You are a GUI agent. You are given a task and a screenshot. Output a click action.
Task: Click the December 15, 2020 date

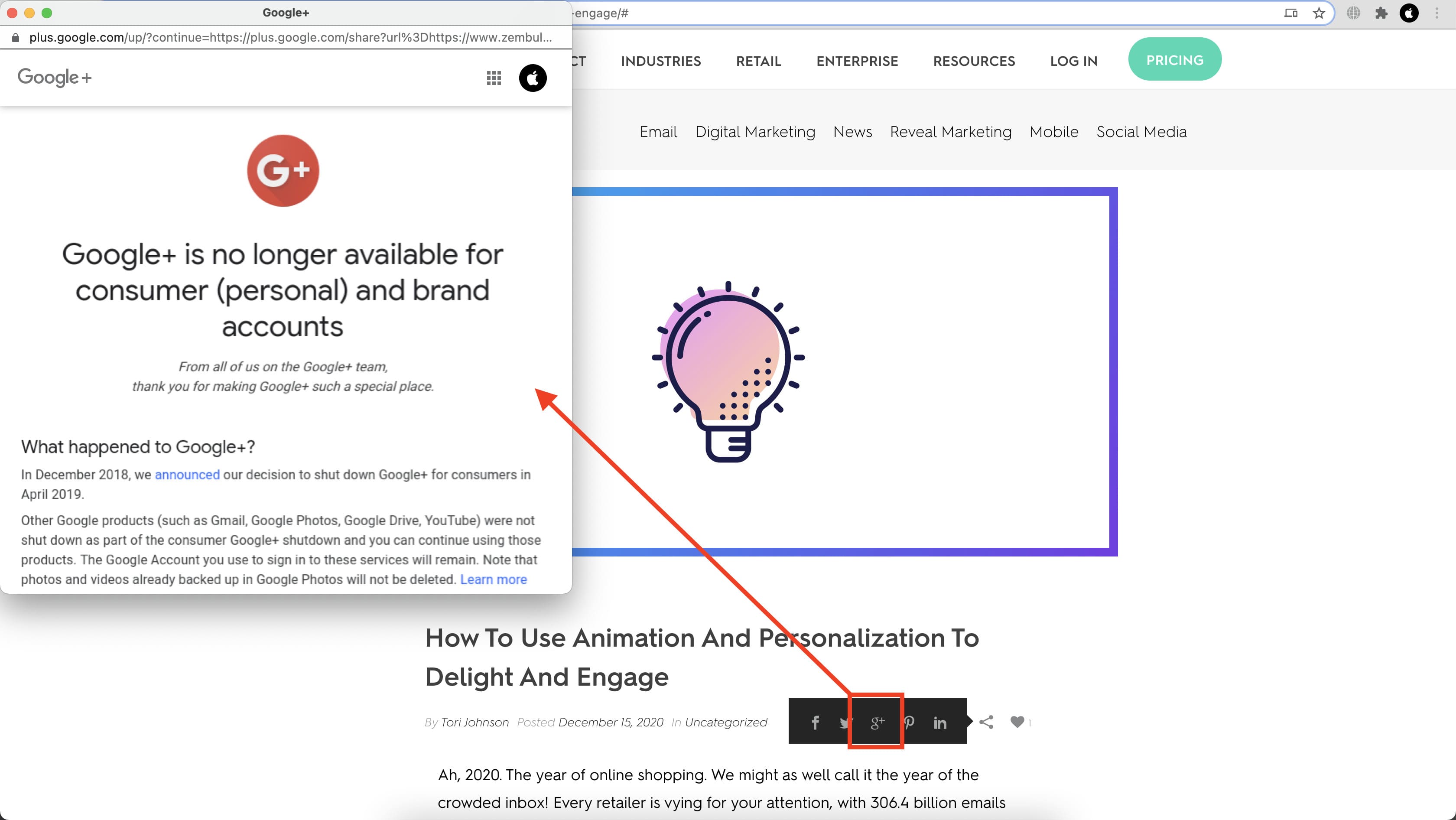click(611, 722)
